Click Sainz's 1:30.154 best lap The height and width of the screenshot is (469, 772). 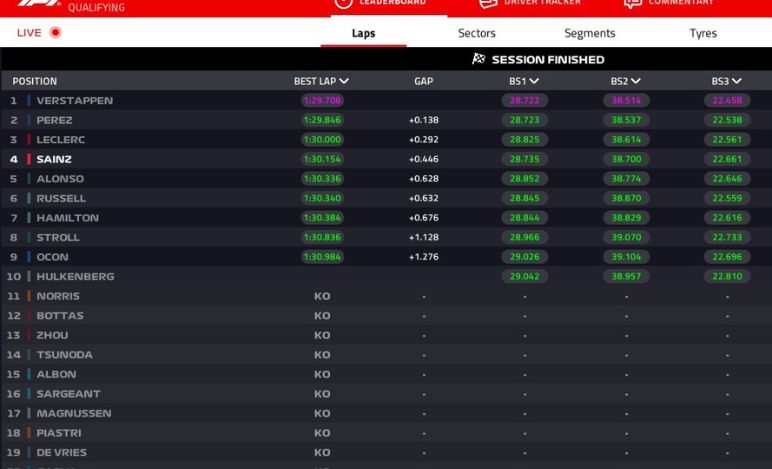(x=322, y=159)
